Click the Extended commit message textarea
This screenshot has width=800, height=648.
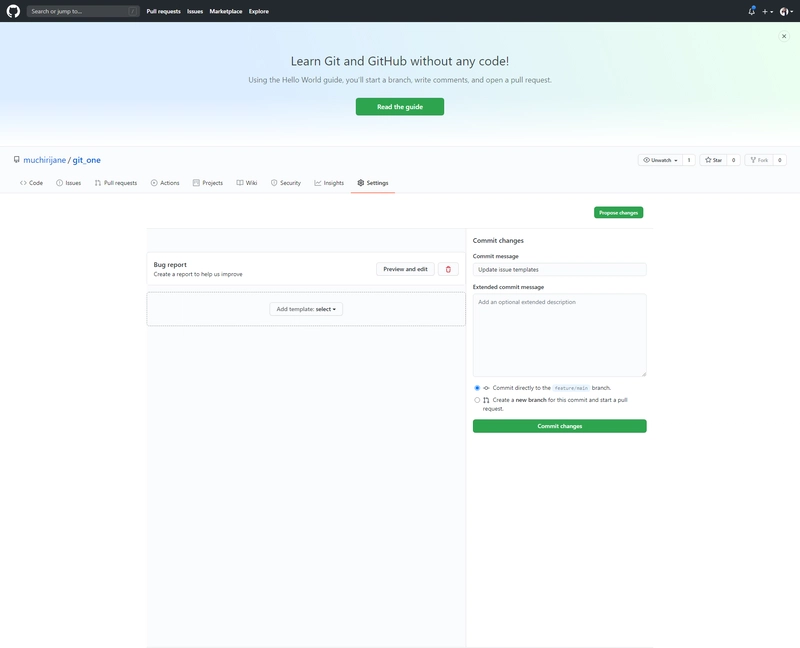point(560,335)
